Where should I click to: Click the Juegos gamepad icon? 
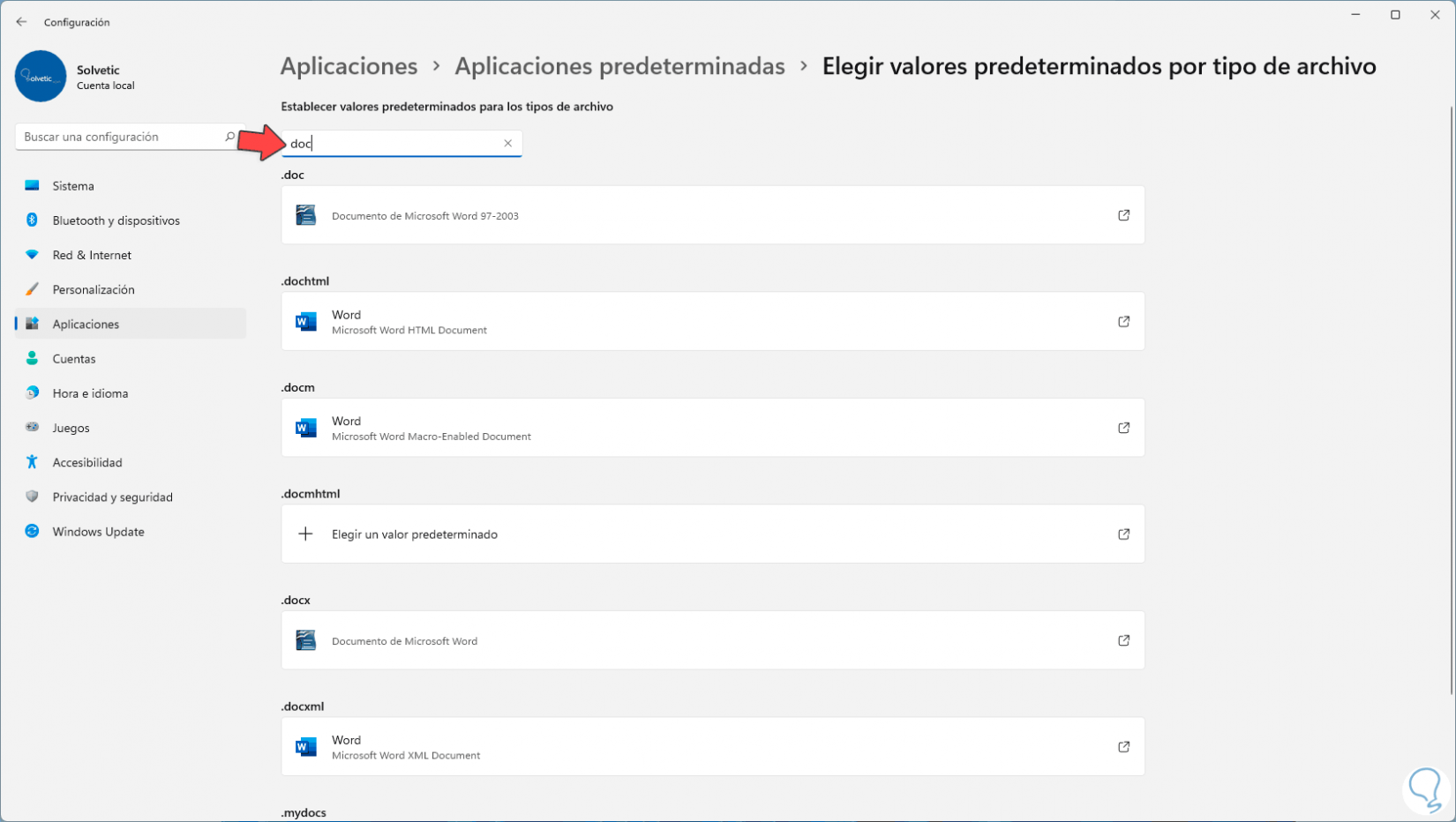pos(32,428)
